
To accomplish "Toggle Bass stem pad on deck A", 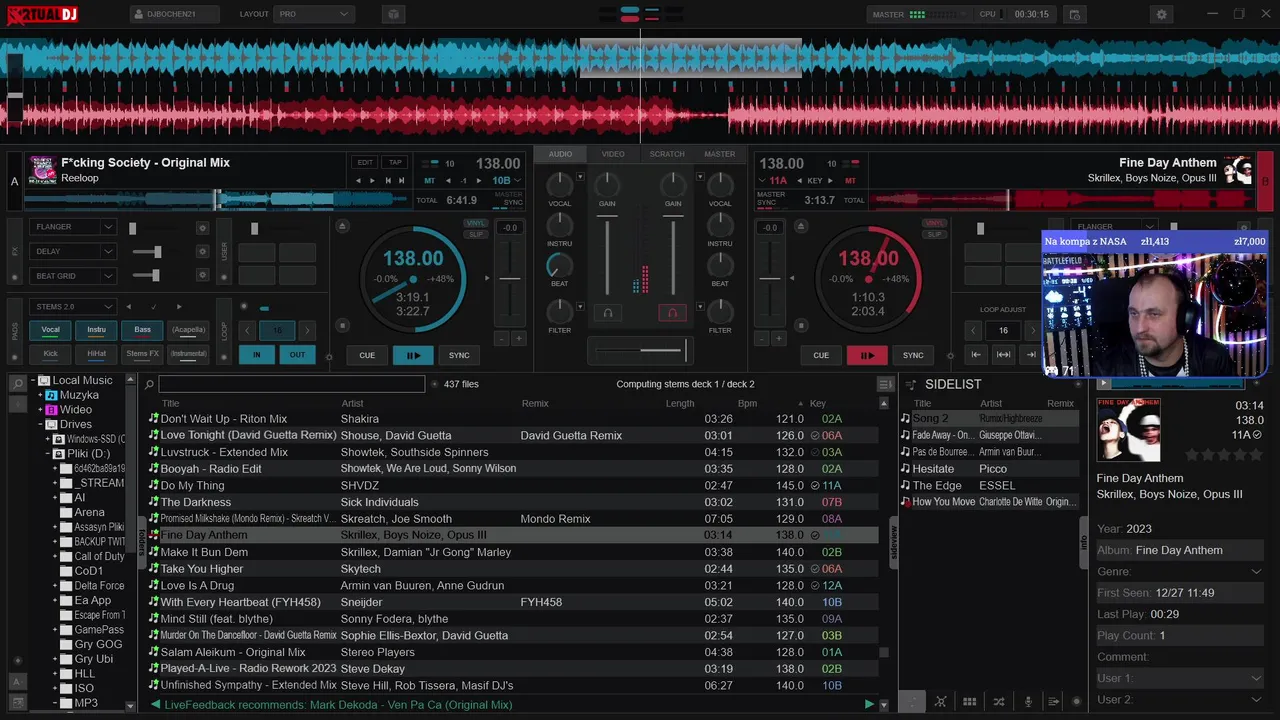I will coord(142,330).
